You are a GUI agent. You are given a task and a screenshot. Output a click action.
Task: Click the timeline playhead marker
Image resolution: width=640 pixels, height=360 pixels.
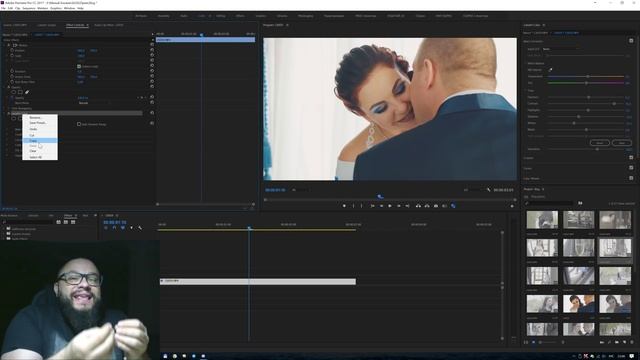tap(249, 228)
